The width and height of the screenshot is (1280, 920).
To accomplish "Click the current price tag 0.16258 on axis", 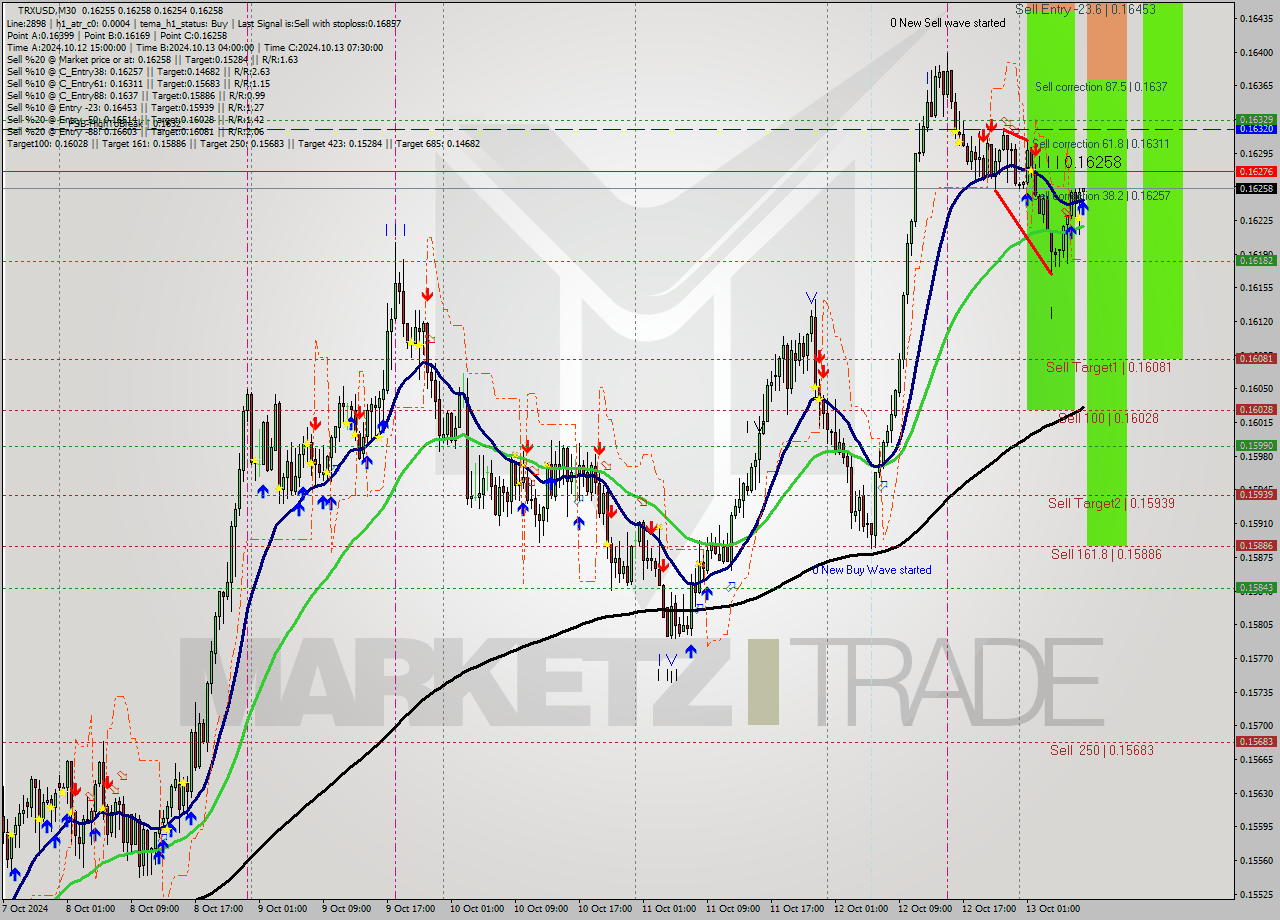I will (1256, 188).
